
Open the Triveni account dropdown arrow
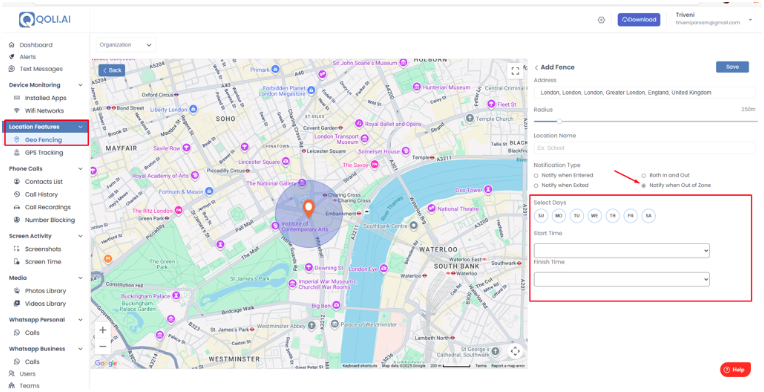(751, 20)
